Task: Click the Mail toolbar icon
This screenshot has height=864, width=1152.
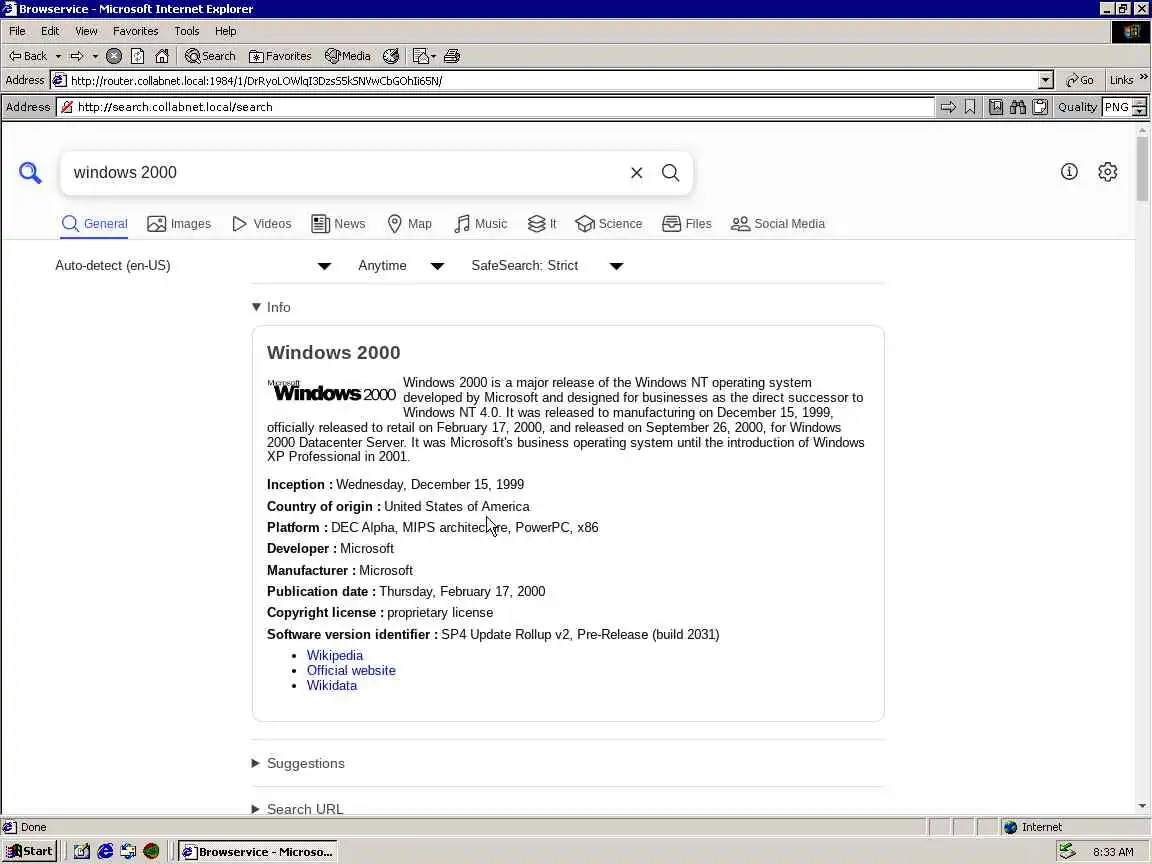Action: pyautogui.click(x=421, y=56)
